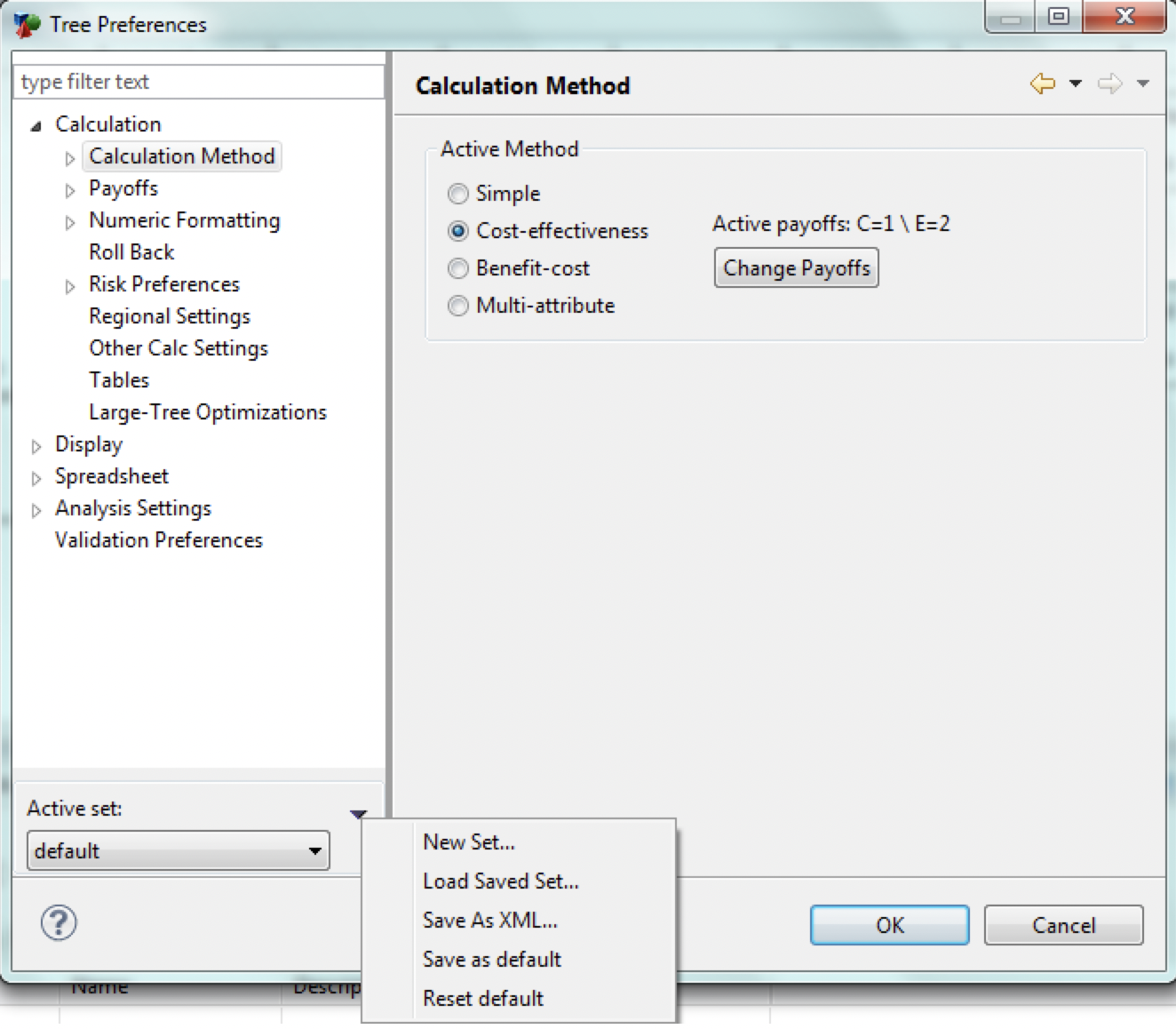Viewport: 1176px width, 1029px height.
Task: Select the Benefit-cost method option
Action: (x=458, y=268)
